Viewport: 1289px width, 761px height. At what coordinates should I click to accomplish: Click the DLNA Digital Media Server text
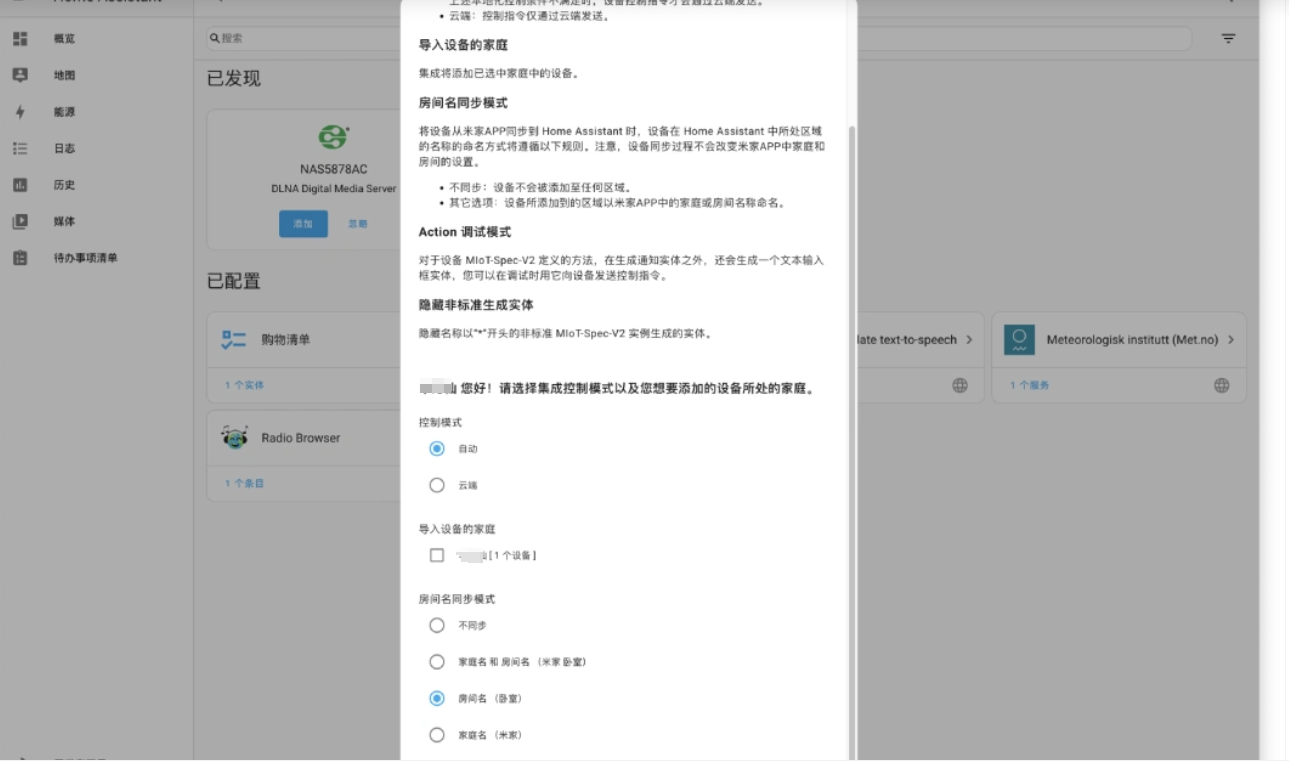click(333, 188)
